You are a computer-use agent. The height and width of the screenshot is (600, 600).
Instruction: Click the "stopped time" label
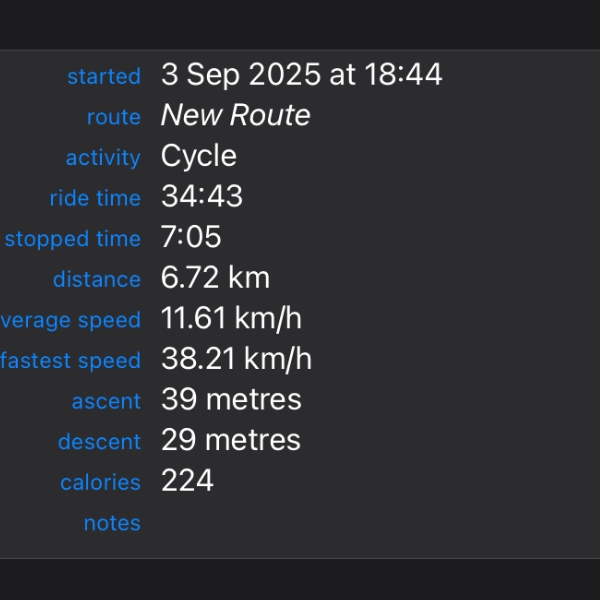[x=72, y=239]
